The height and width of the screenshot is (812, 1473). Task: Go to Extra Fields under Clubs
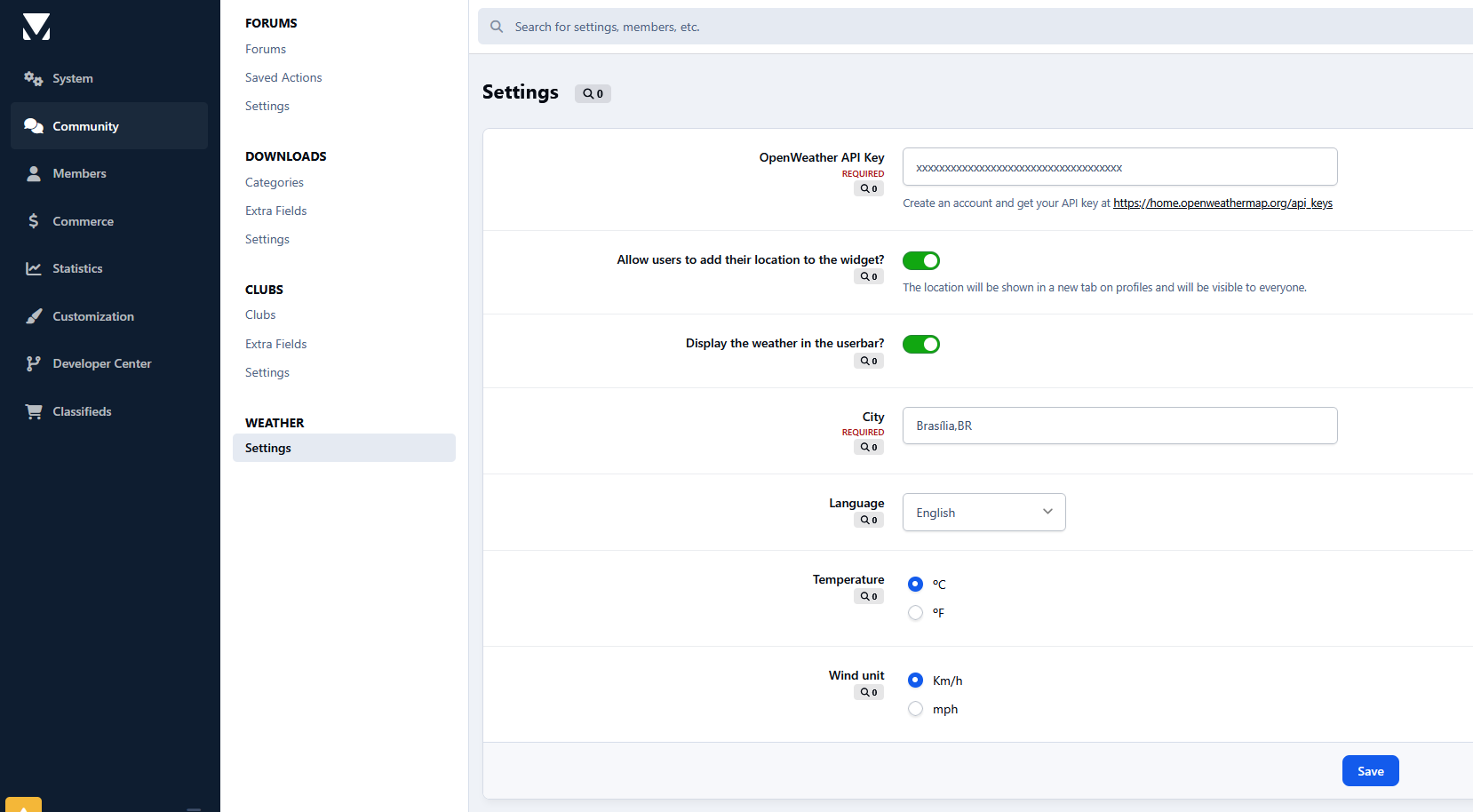276,344
